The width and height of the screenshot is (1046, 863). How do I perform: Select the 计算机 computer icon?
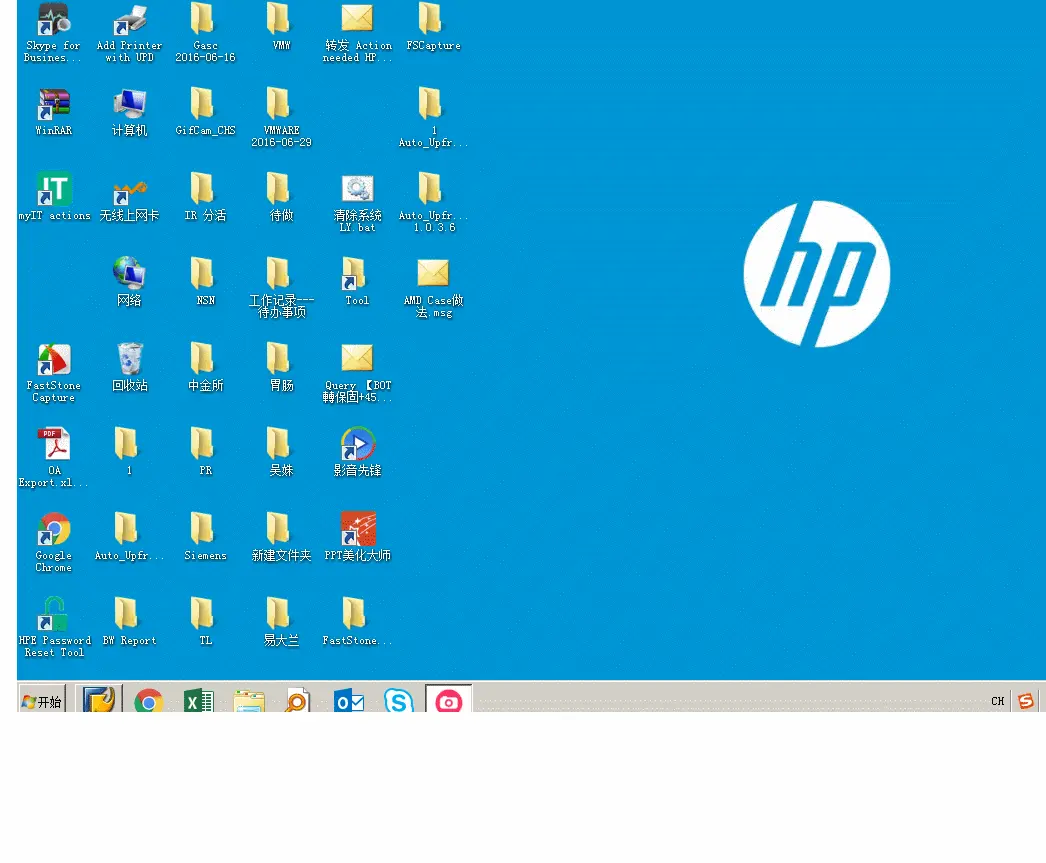tap(129, 111)
